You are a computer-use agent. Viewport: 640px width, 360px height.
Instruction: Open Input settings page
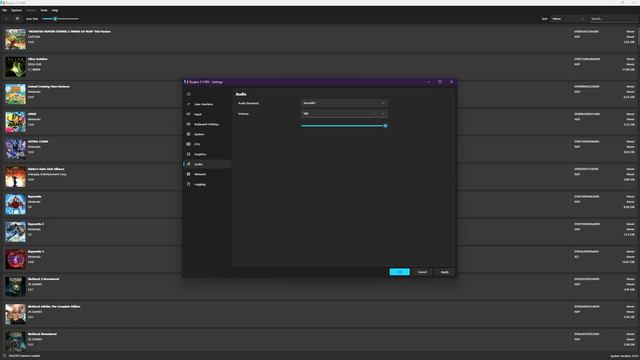[207, 114]
